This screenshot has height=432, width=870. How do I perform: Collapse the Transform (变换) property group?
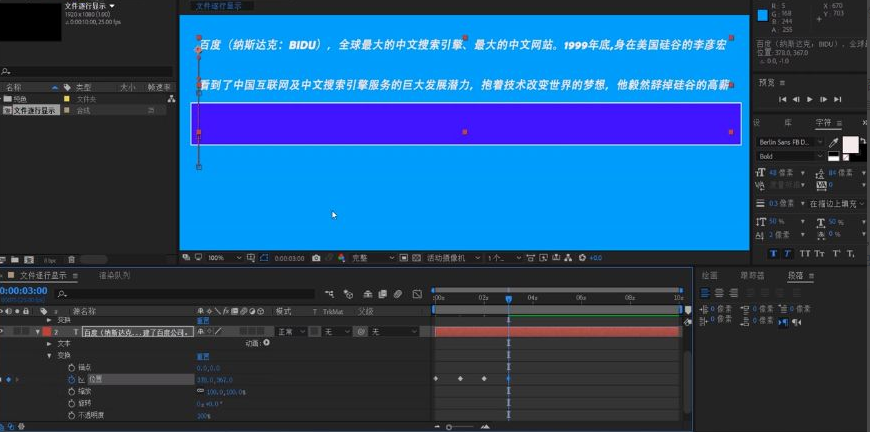(x=48, y=355)
